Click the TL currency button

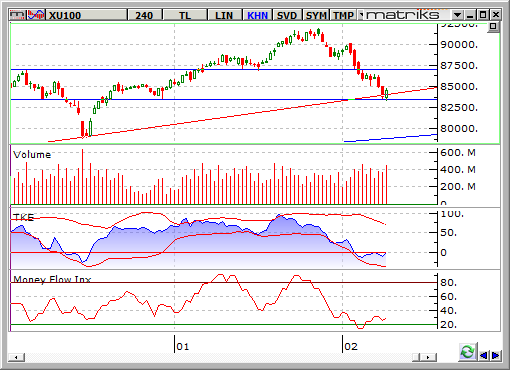(185, 15)
